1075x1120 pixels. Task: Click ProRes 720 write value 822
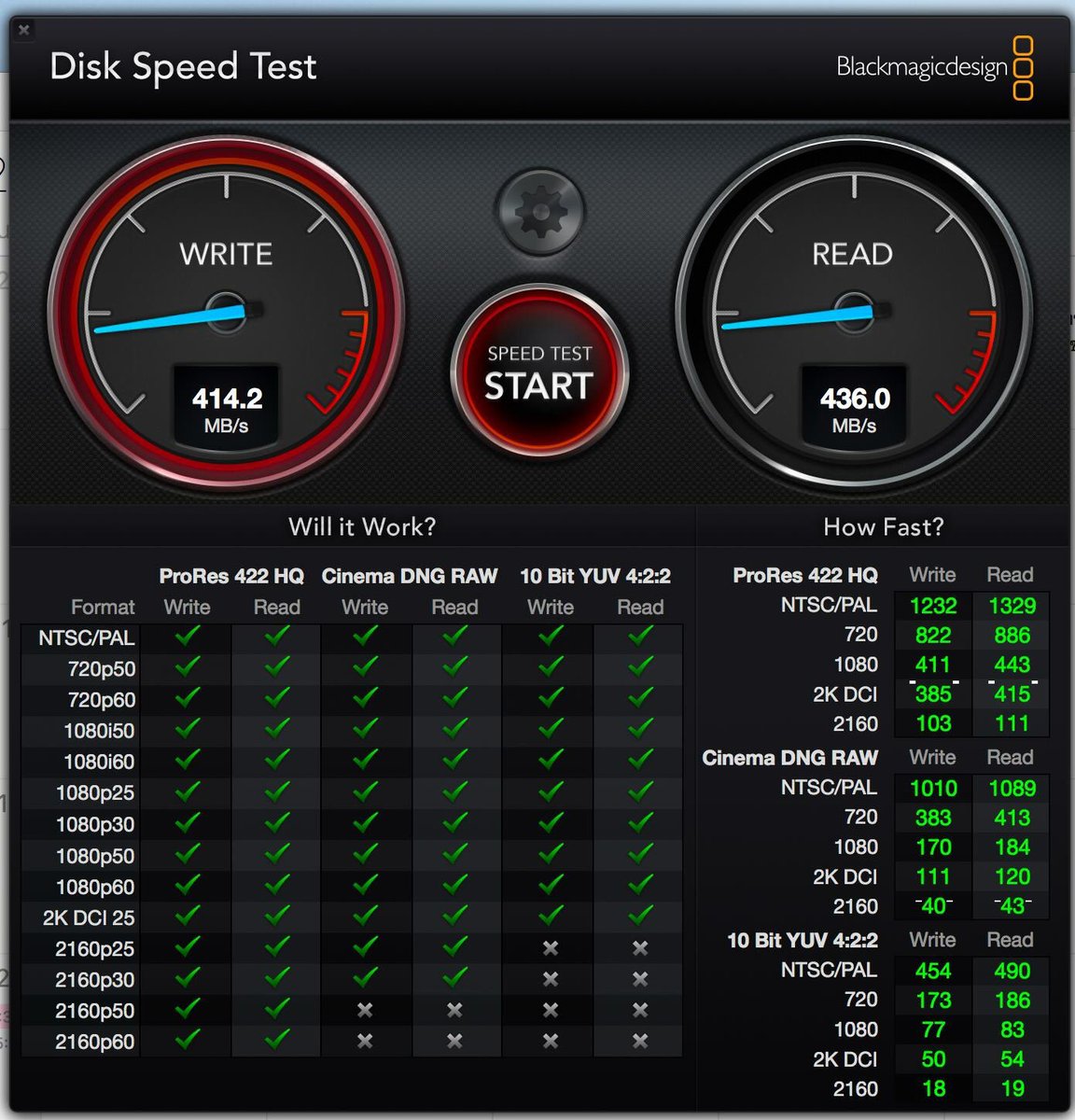click(933, 636)
